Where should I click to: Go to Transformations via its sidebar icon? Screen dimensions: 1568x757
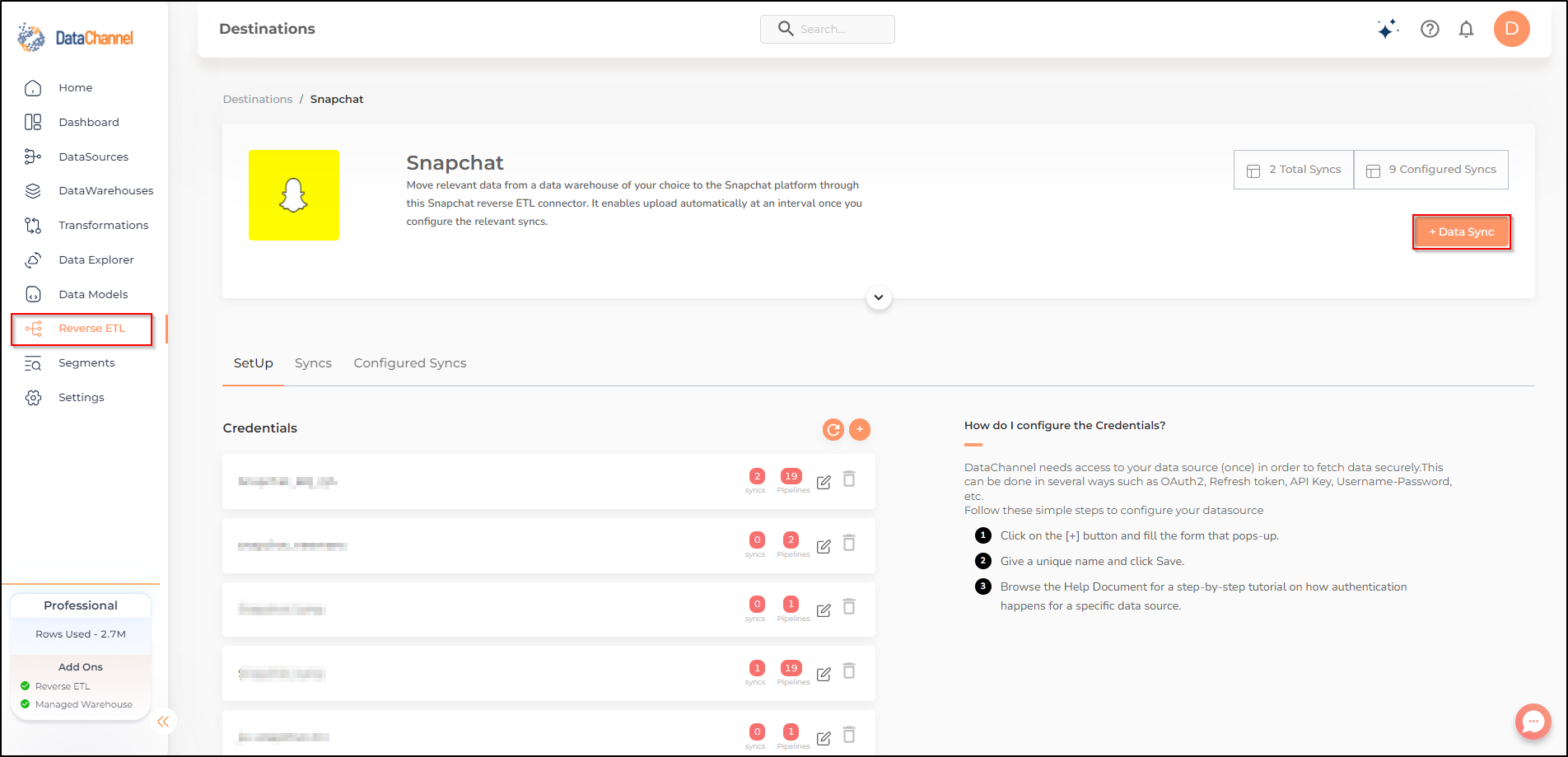33,226
